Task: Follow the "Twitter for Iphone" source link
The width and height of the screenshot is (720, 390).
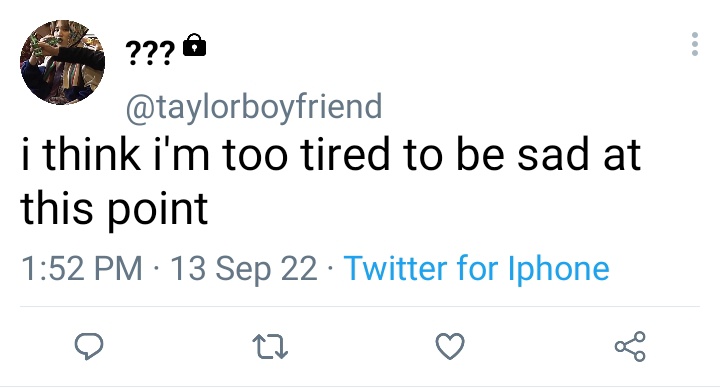Action: (x=477, y=269)
